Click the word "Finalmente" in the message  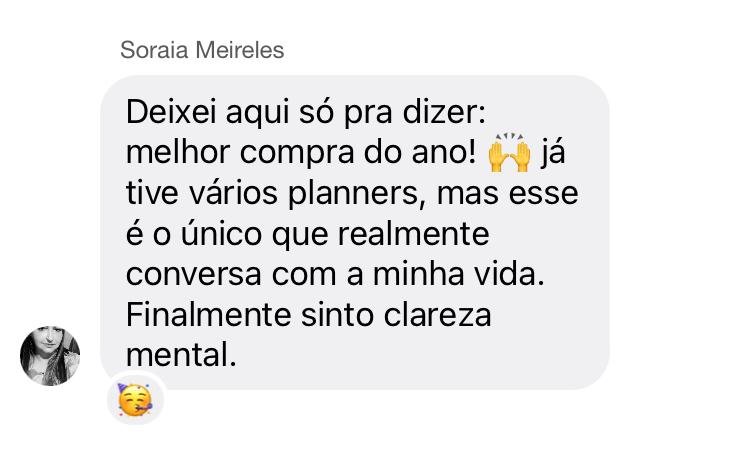click(x=209, y=316)
